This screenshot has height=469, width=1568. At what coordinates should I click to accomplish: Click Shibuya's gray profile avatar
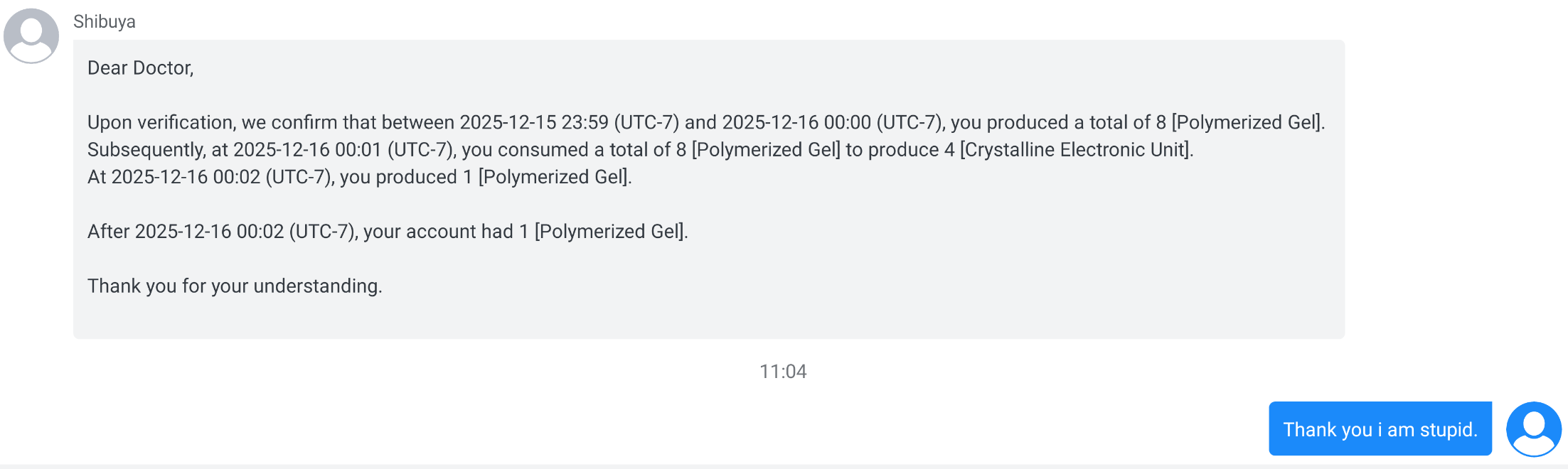coord(31,36)
